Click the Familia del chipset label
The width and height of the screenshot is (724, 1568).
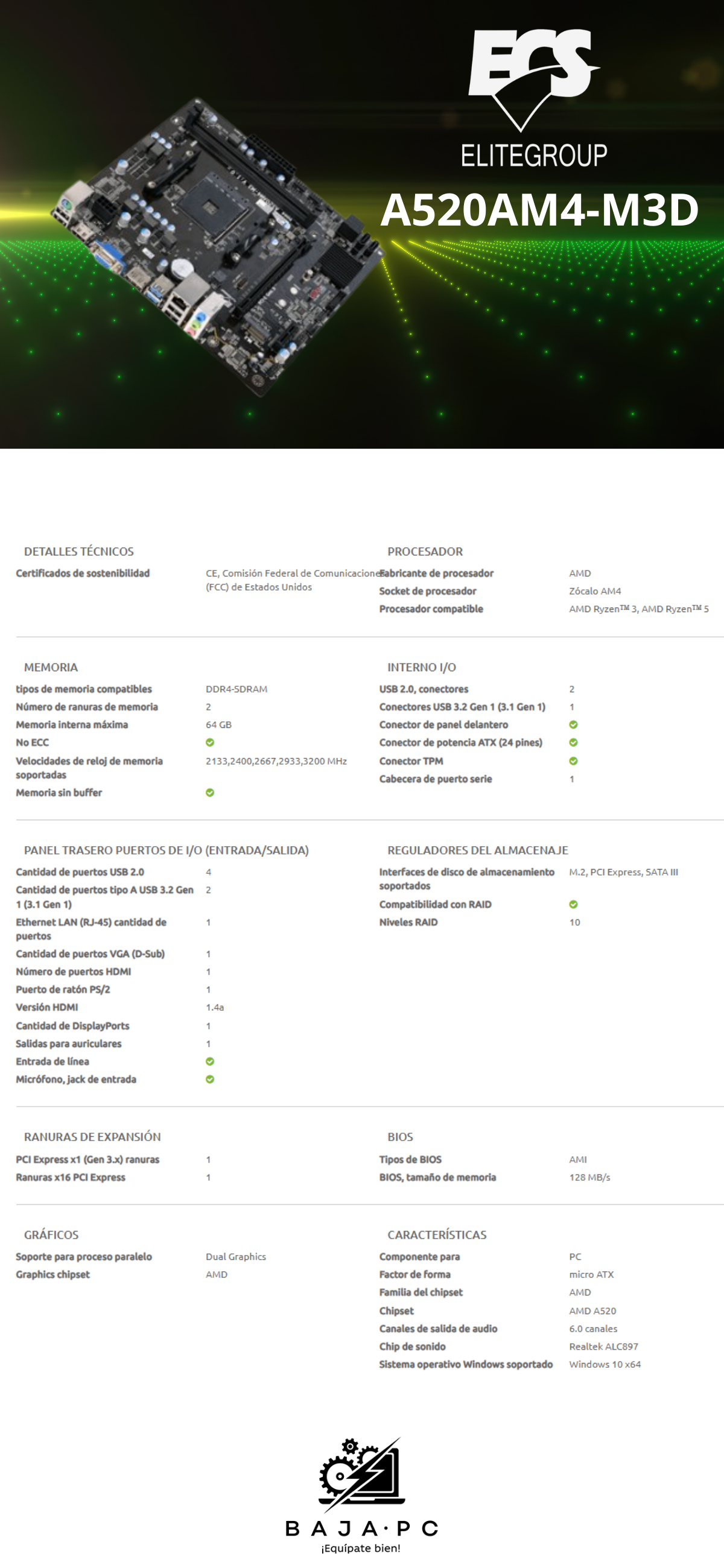(421, 1292)
